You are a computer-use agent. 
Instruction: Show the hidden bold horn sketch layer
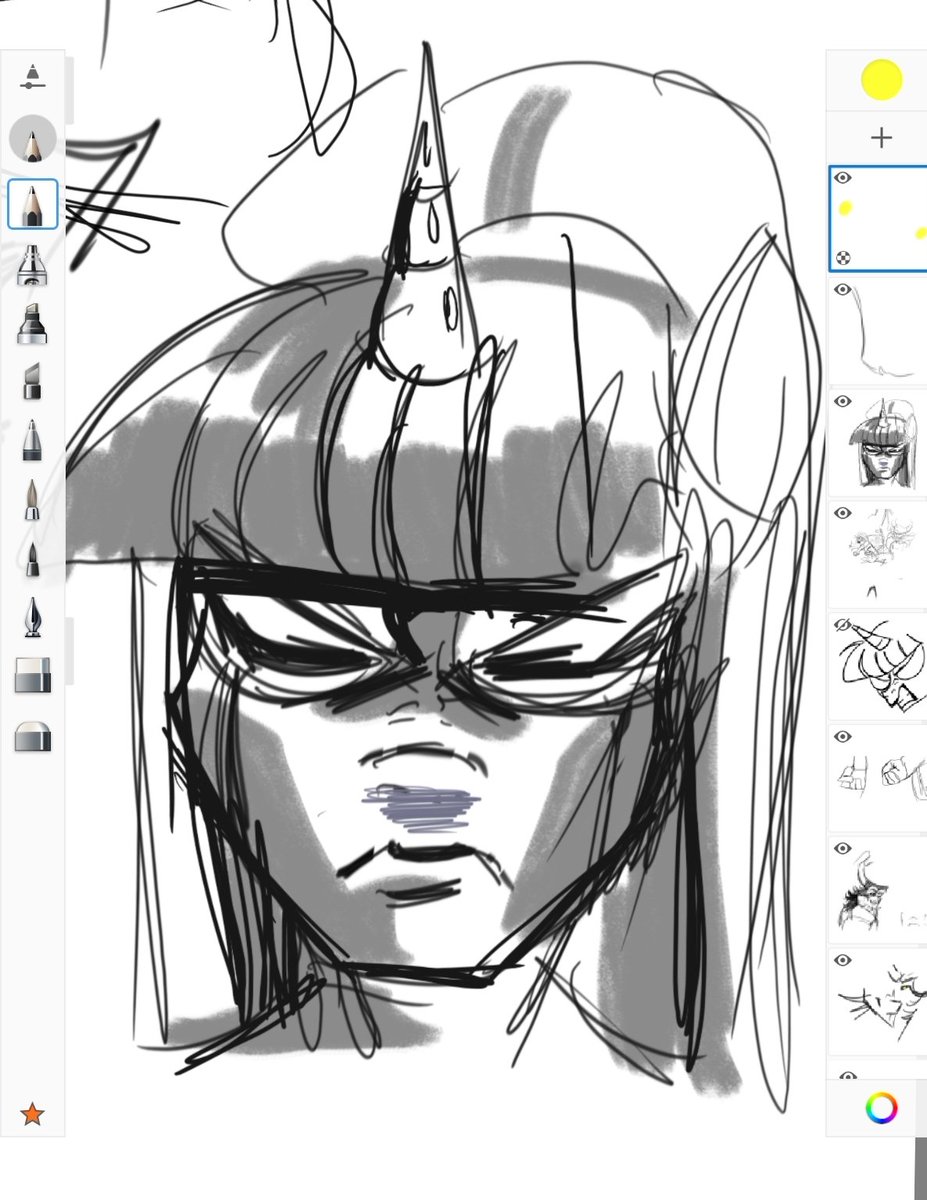[x=843, y=625]
